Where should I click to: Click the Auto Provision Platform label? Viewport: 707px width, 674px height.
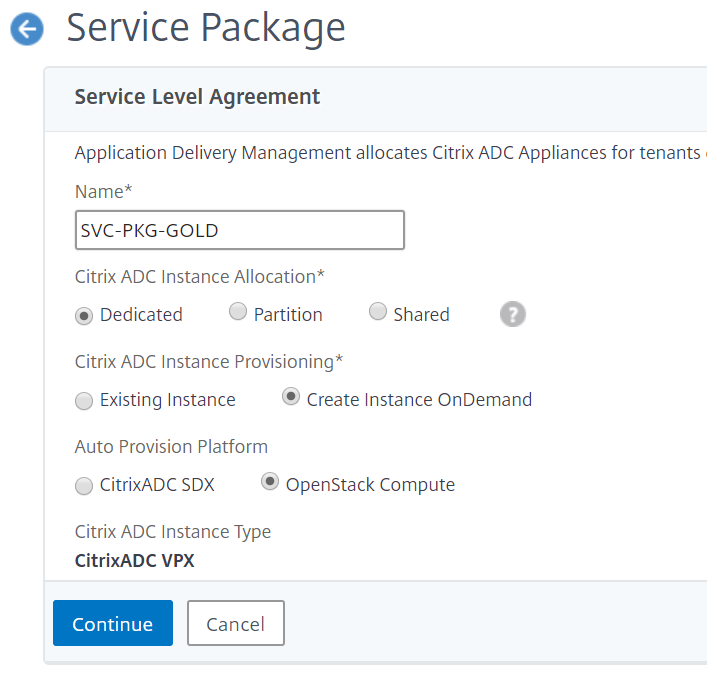click(x=171, y=447)
